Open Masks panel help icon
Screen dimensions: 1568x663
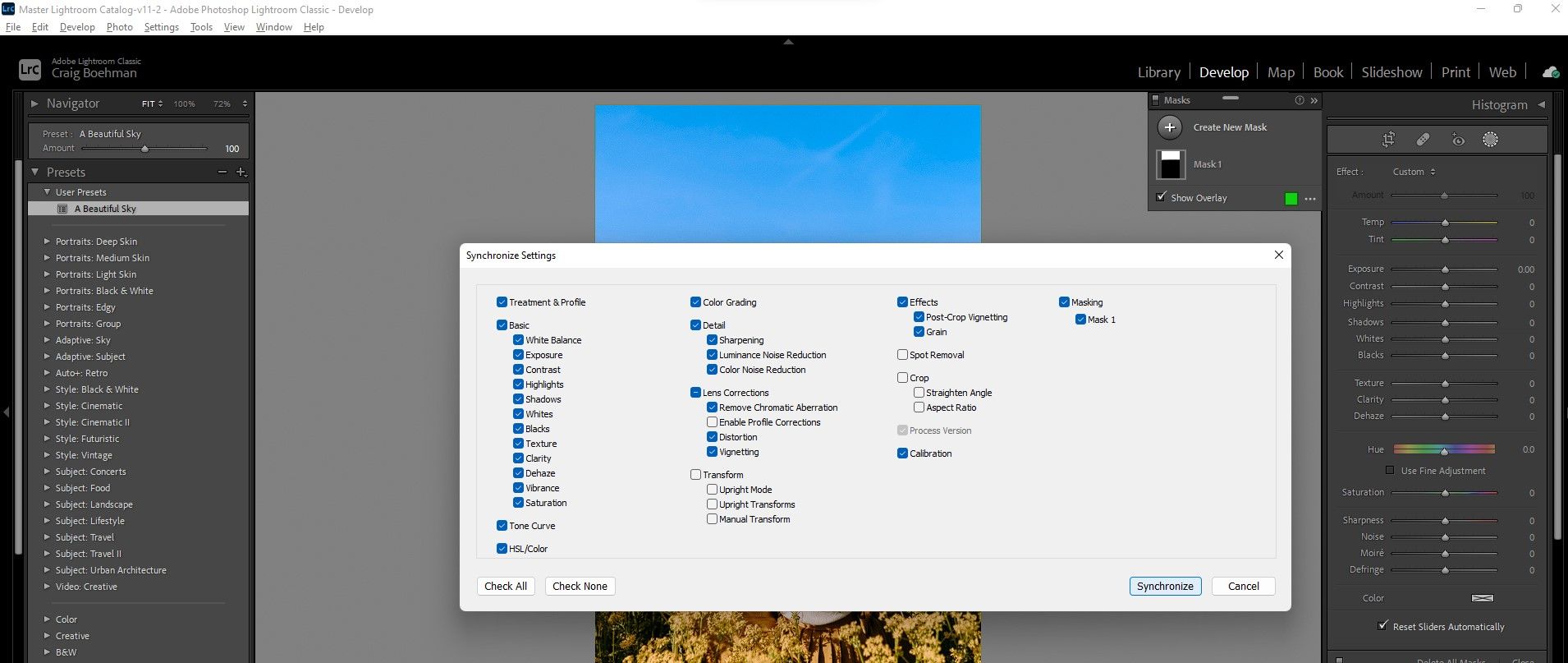coord(1300,100)
